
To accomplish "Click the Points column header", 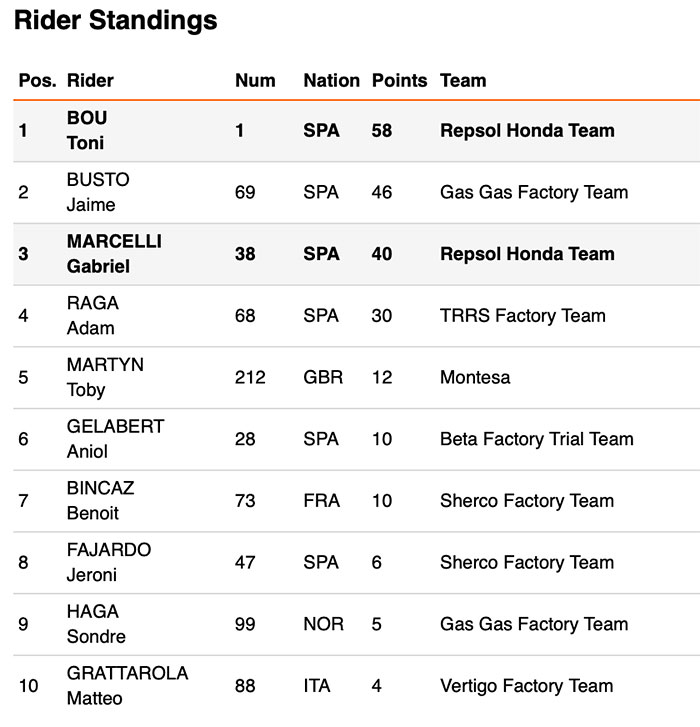I will pyautogui.click(x=399, y=80).
